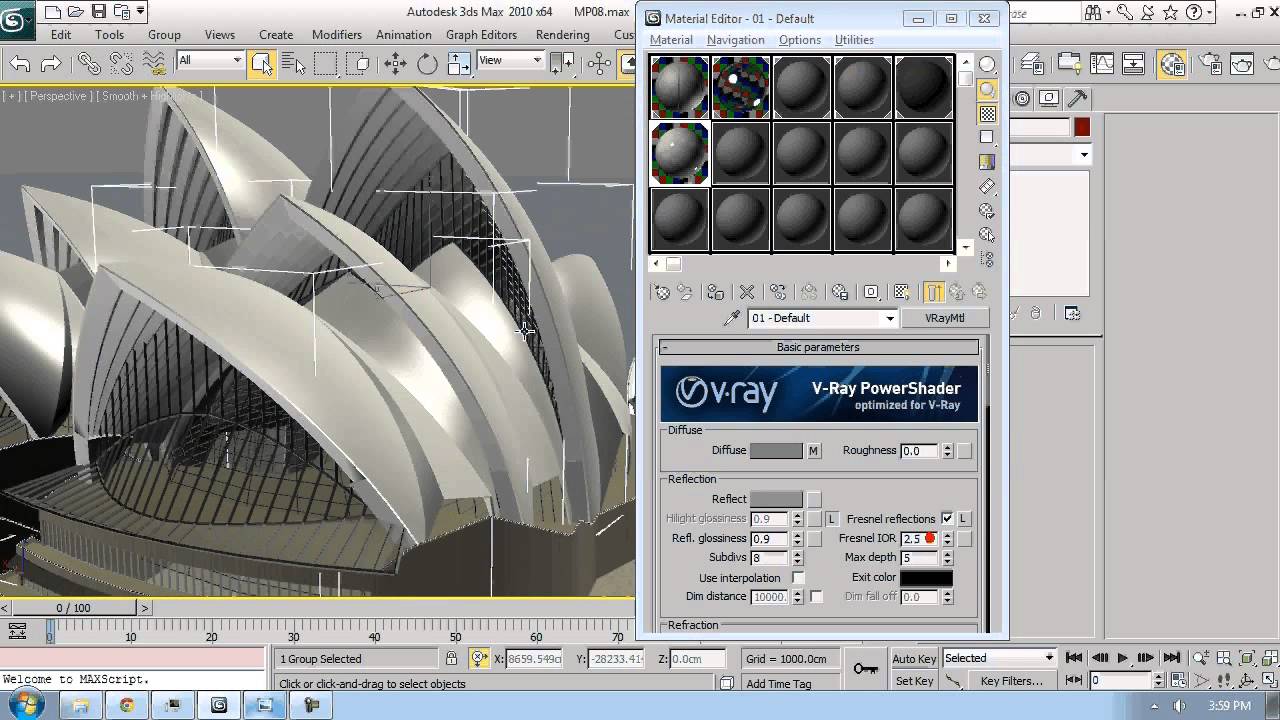Click the Reflect color swatch
This screenshot has height=720, width=1280.
(x=776, y=499)
